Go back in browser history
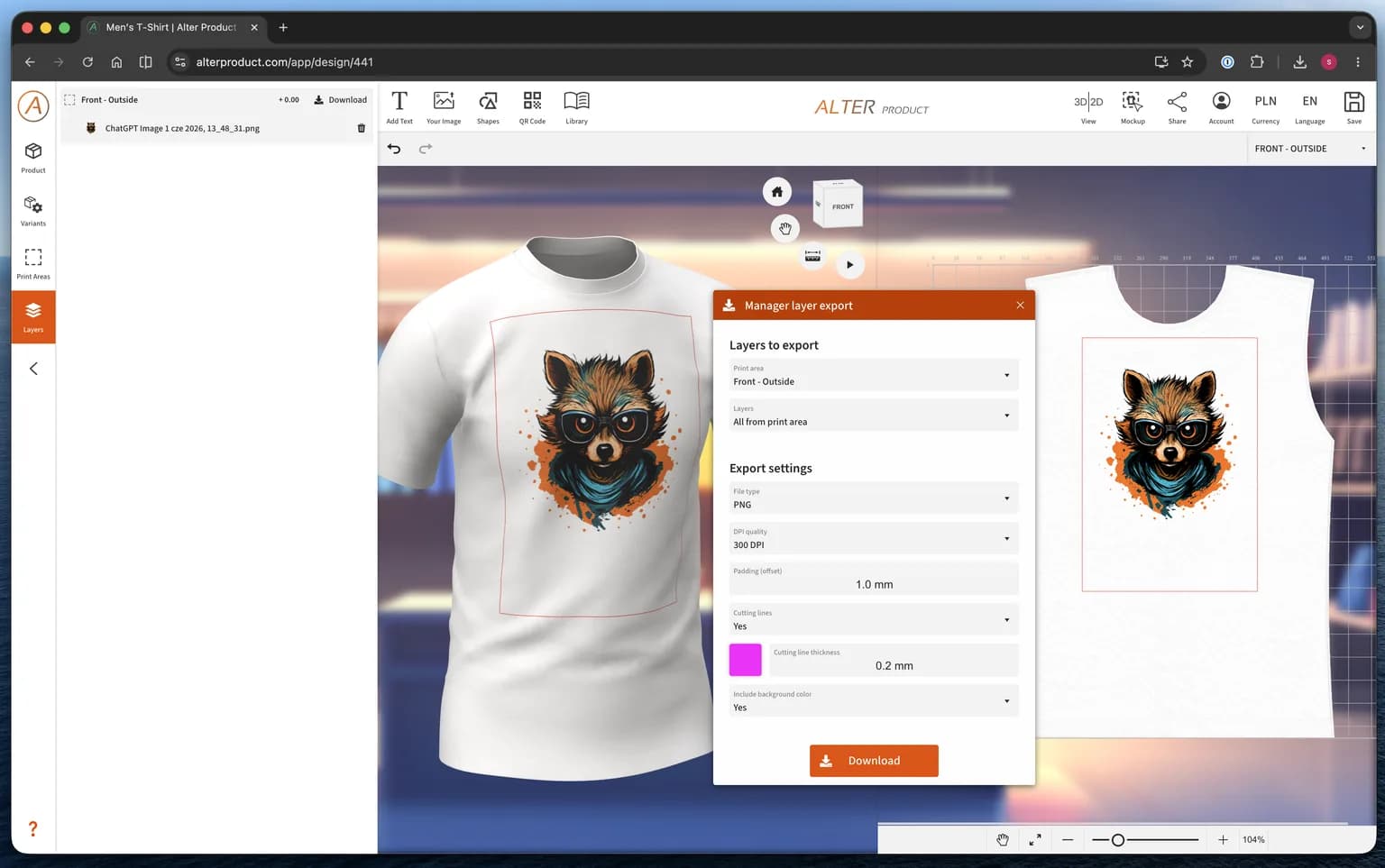1385x868 pixels. [x=30, y=62]
